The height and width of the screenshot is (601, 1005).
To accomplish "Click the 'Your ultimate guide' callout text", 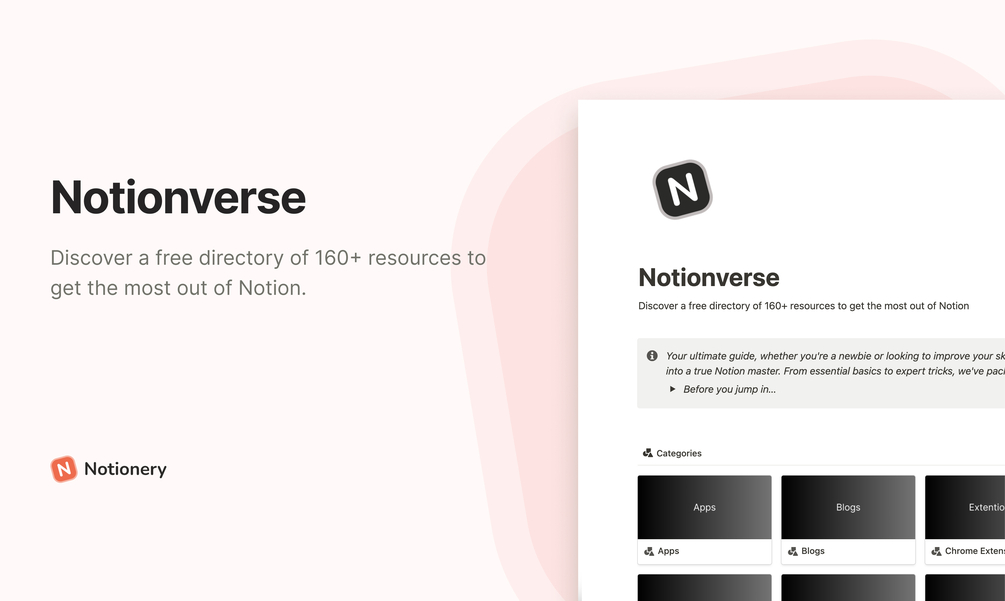I will [x=835, y=363].
